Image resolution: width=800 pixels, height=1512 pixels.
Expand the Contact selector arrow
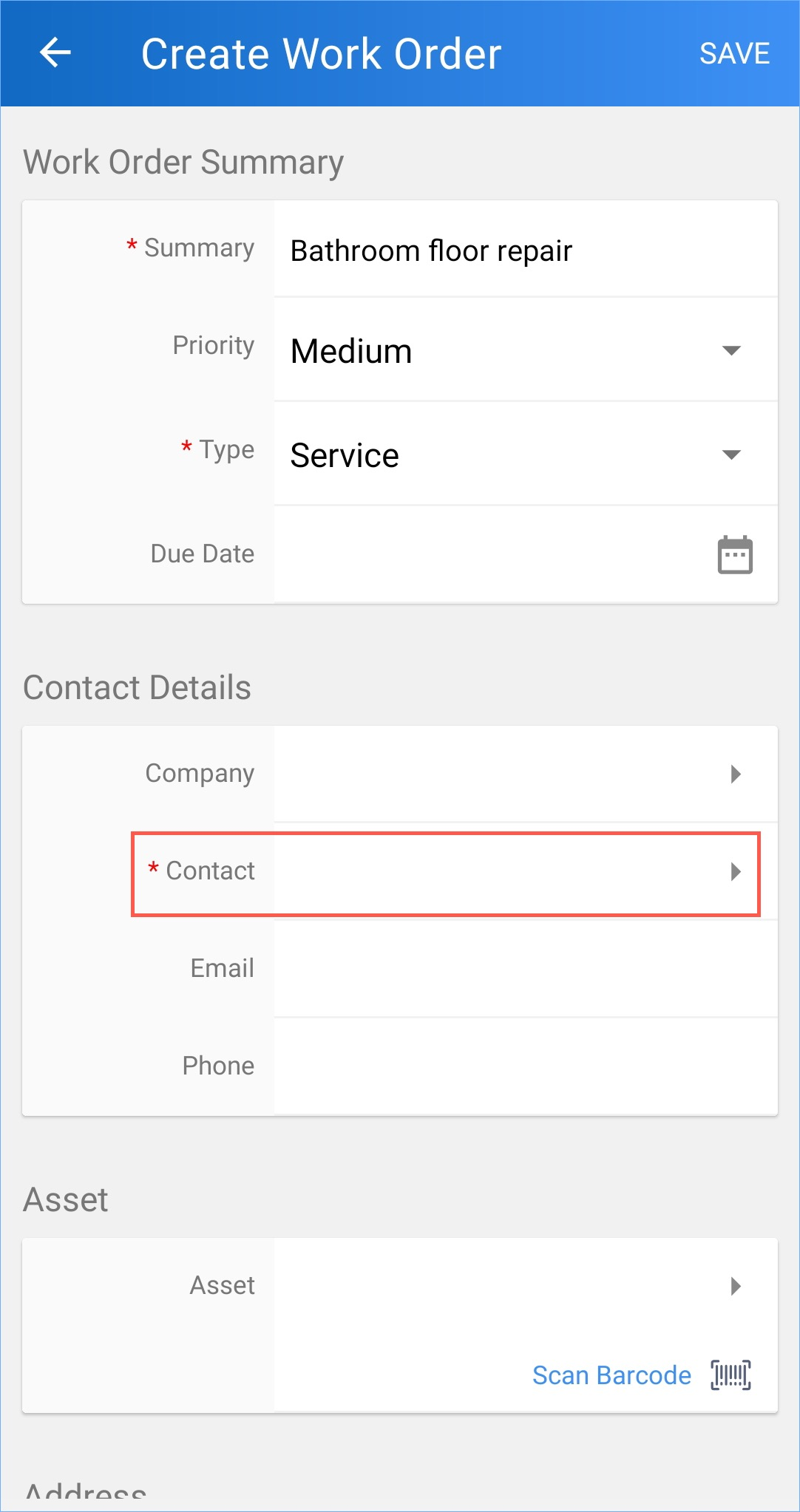[736, 871]
